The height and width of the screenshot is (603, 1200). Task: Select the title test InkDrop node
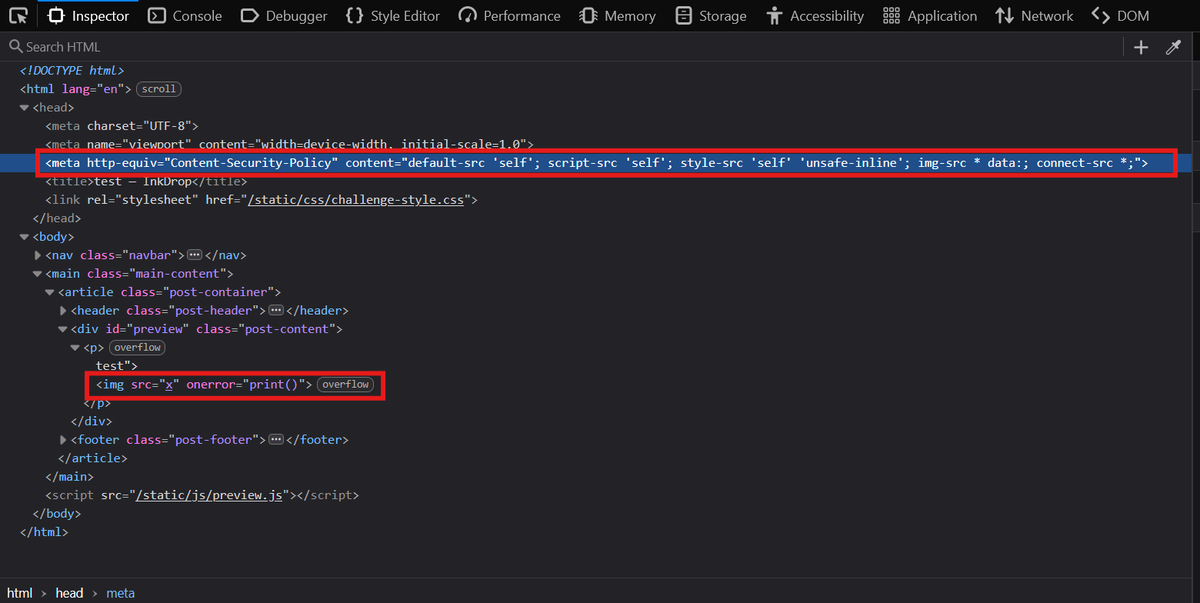click(x=146, y=181)
